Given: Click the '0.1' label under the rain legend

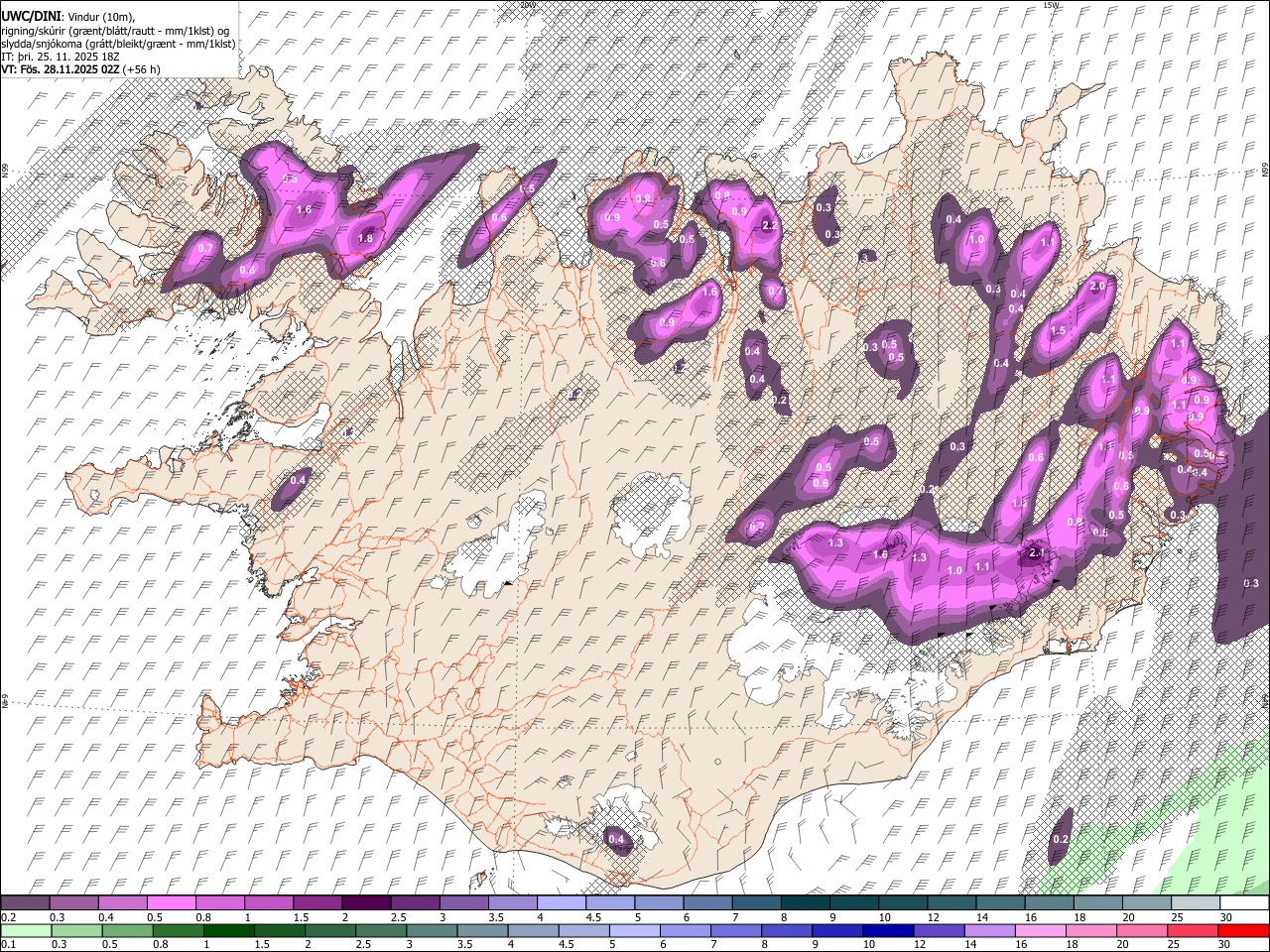Looking at the screenshot, I should coord(7,945).
